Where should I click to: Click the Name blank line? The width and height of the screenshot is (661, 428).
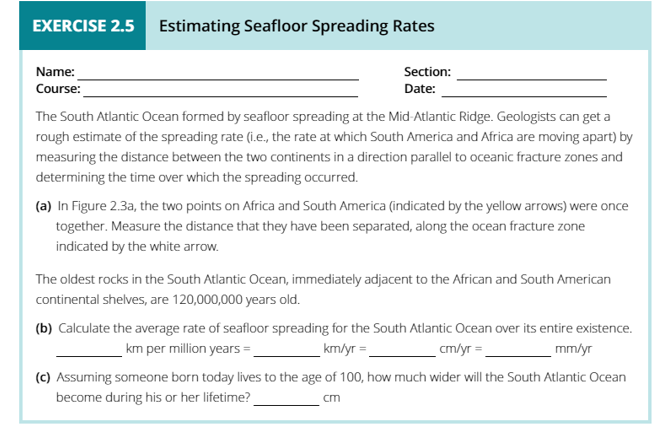point(218,78)
